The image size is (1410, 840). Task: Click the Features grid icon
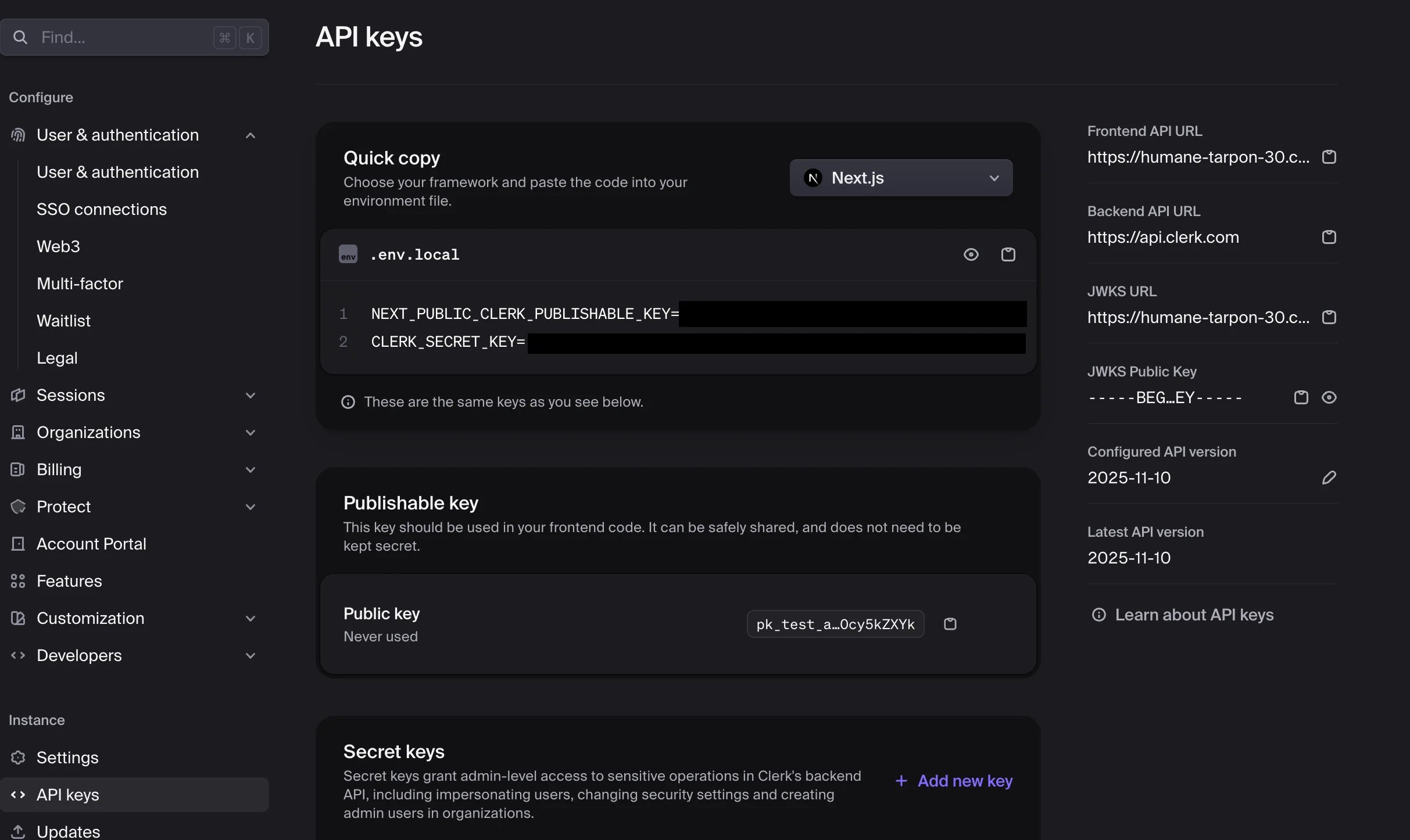click(x=18, y=581)
